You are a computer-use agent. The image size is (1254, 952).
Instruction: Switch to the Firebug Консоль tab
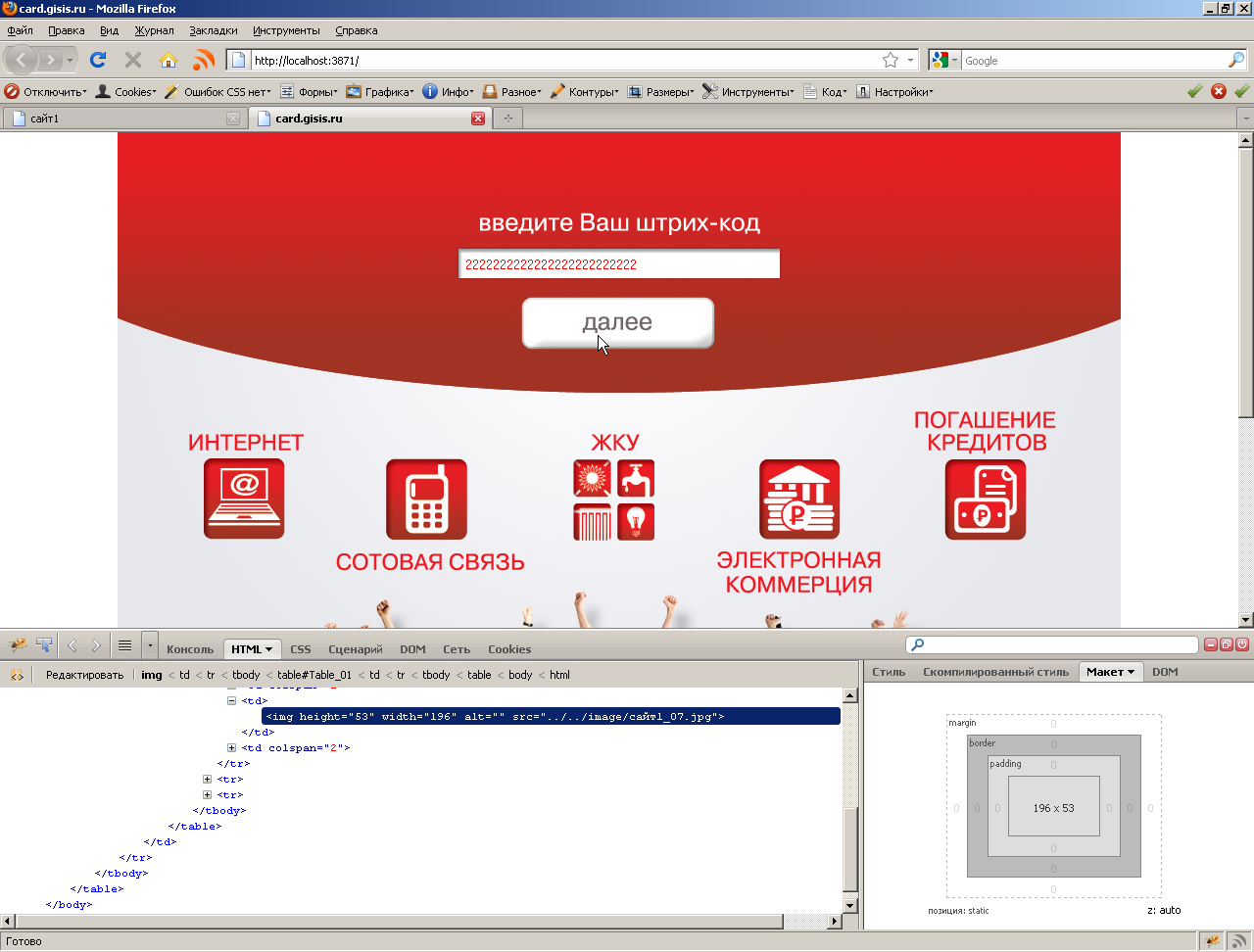pos(190,648)
